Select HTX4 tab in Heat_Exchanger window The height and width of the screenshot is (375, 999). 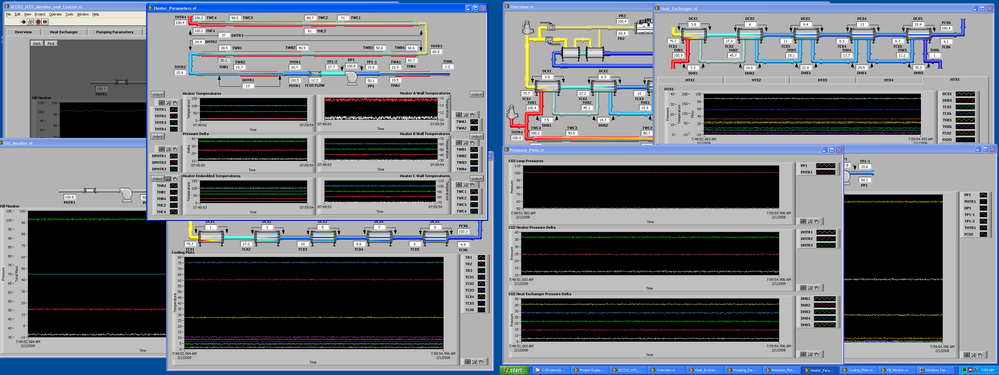point(889,80)
